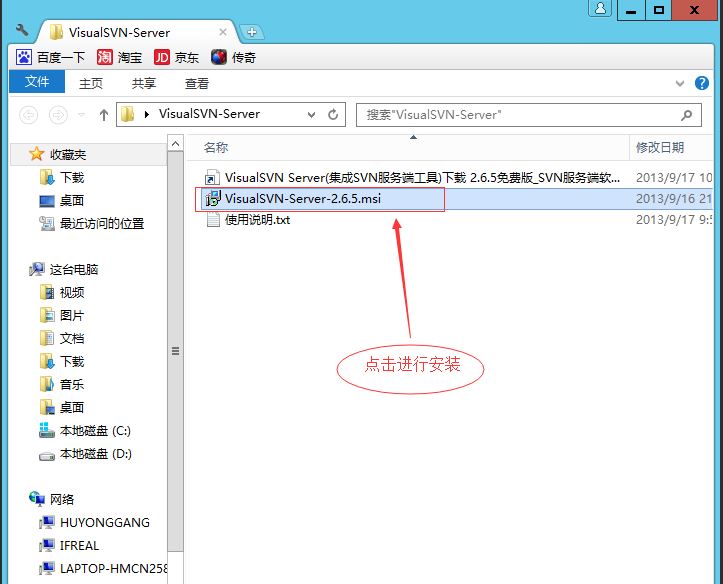The height and width of the screenshot is (584, 723).
Task: Open the 淘宝 bookmark
Action: tap(119, 57)
